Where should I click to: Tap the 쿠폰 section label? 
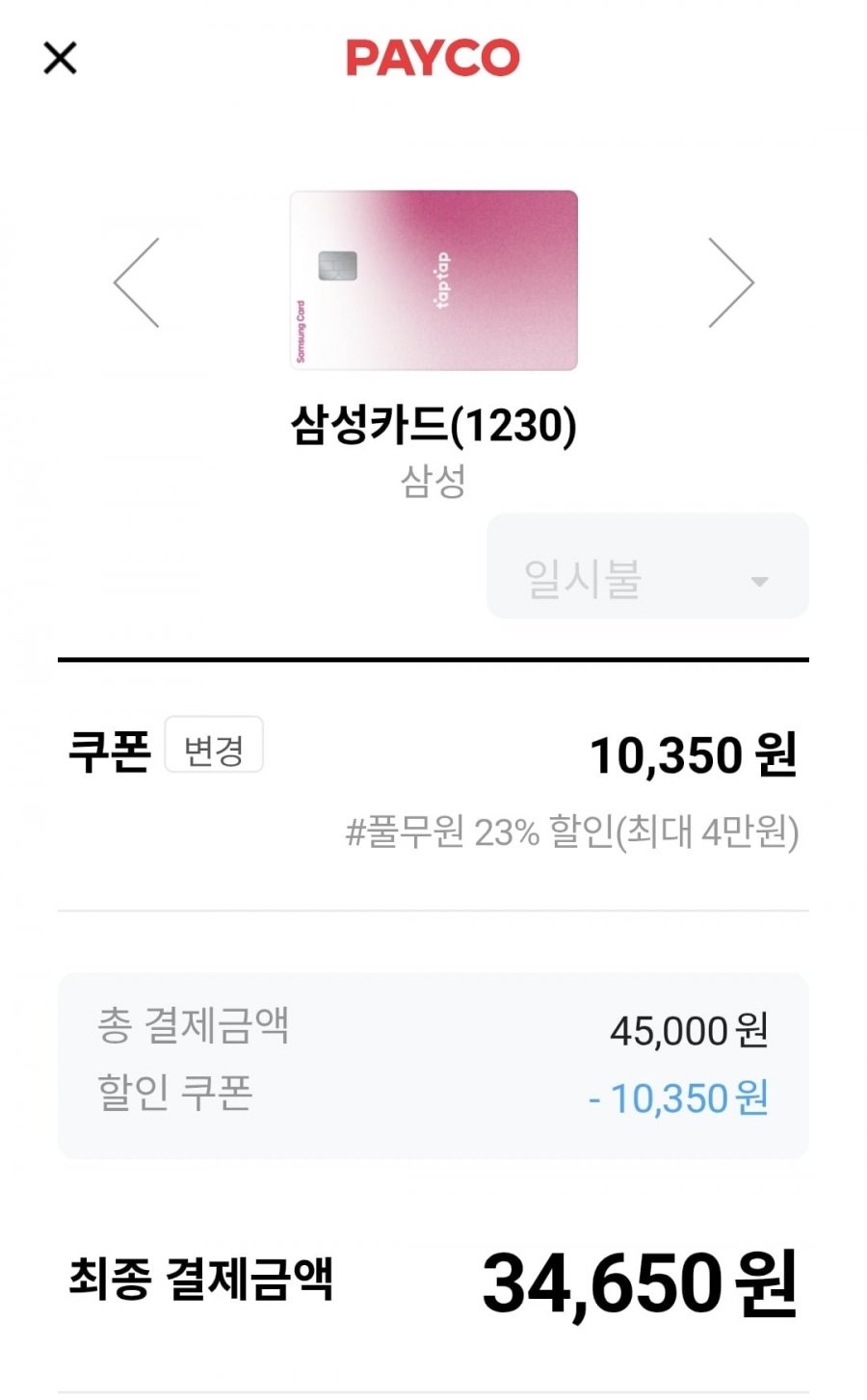[110, 751]
